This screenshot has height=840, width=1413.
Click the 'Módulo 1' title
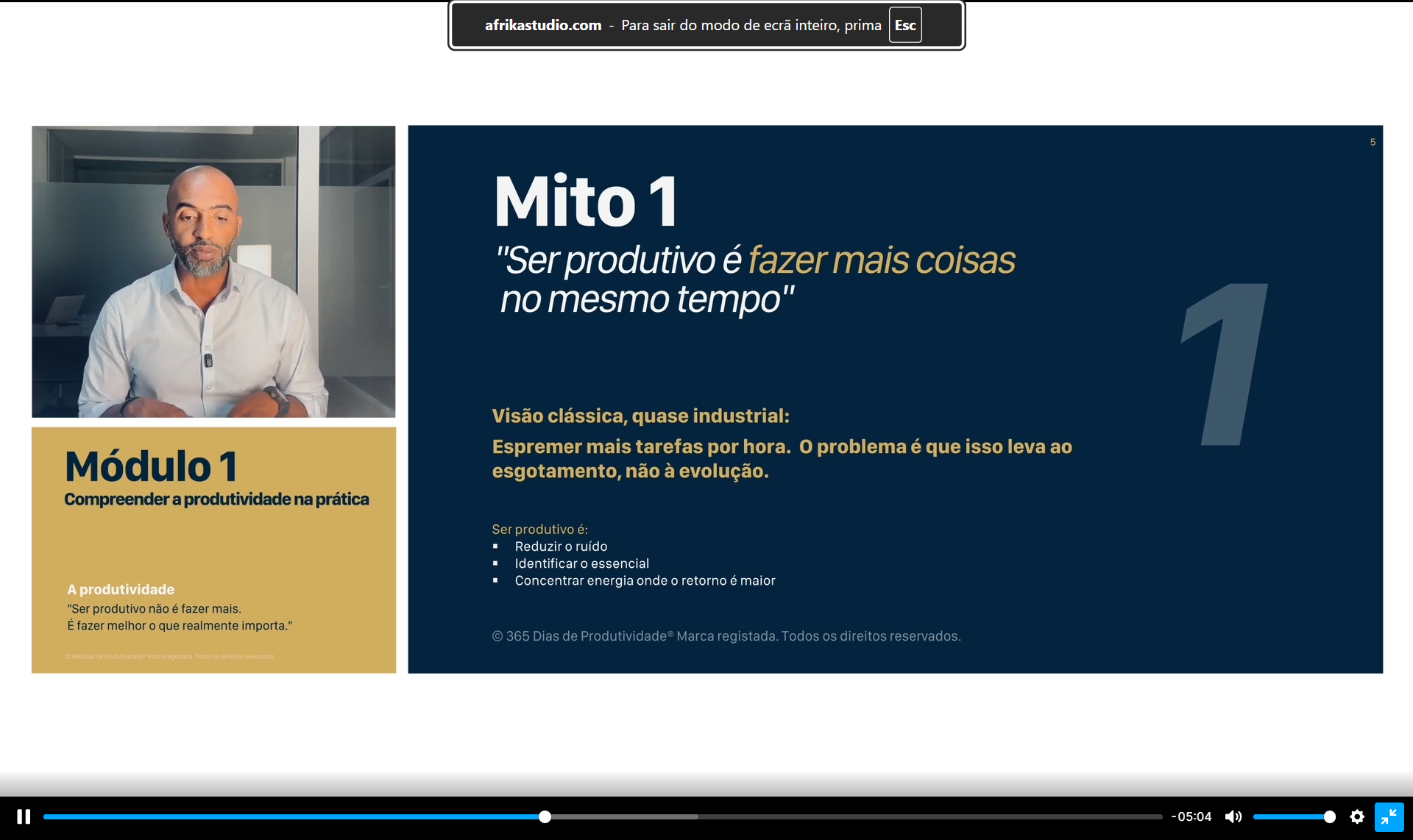tap(151, 466)
